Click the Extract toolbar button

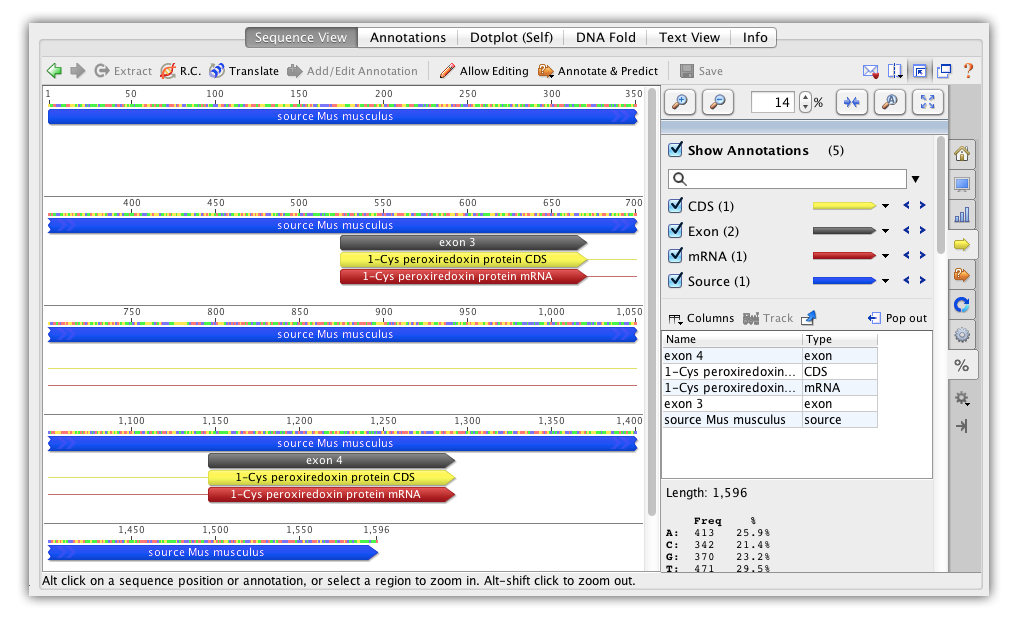(123, 71)
